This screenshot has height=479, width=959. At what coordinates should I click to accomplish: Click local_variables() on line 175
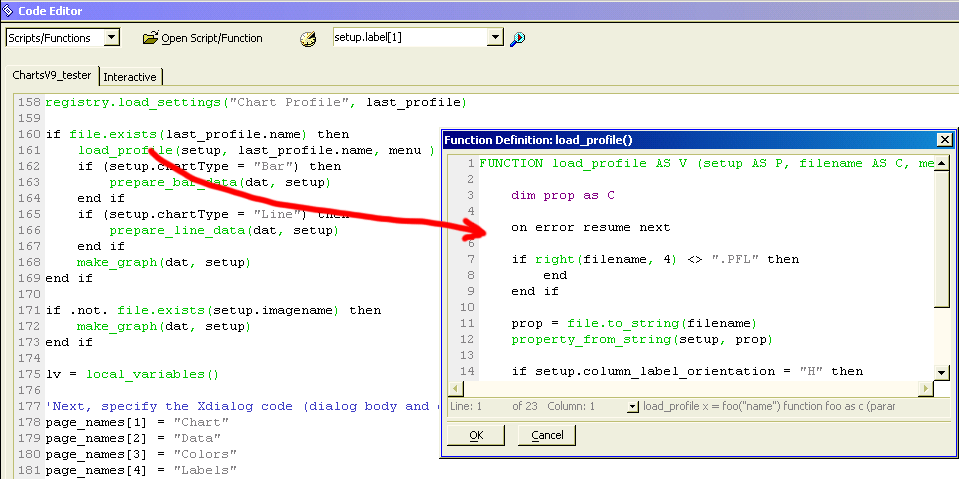coord(152,374)
